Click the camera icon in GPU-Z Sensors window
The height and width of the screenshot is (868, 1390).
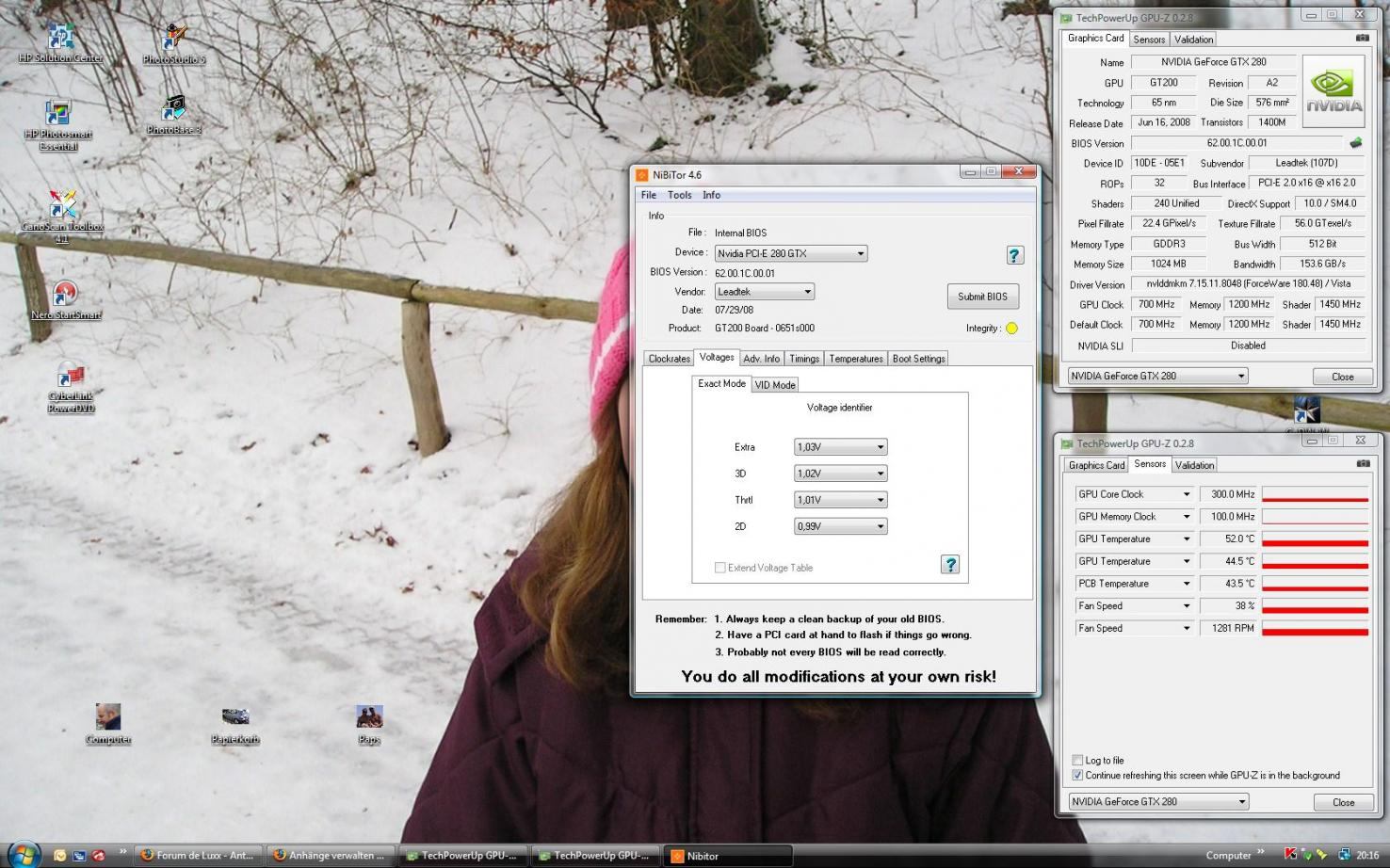(x=1363, y=463)
